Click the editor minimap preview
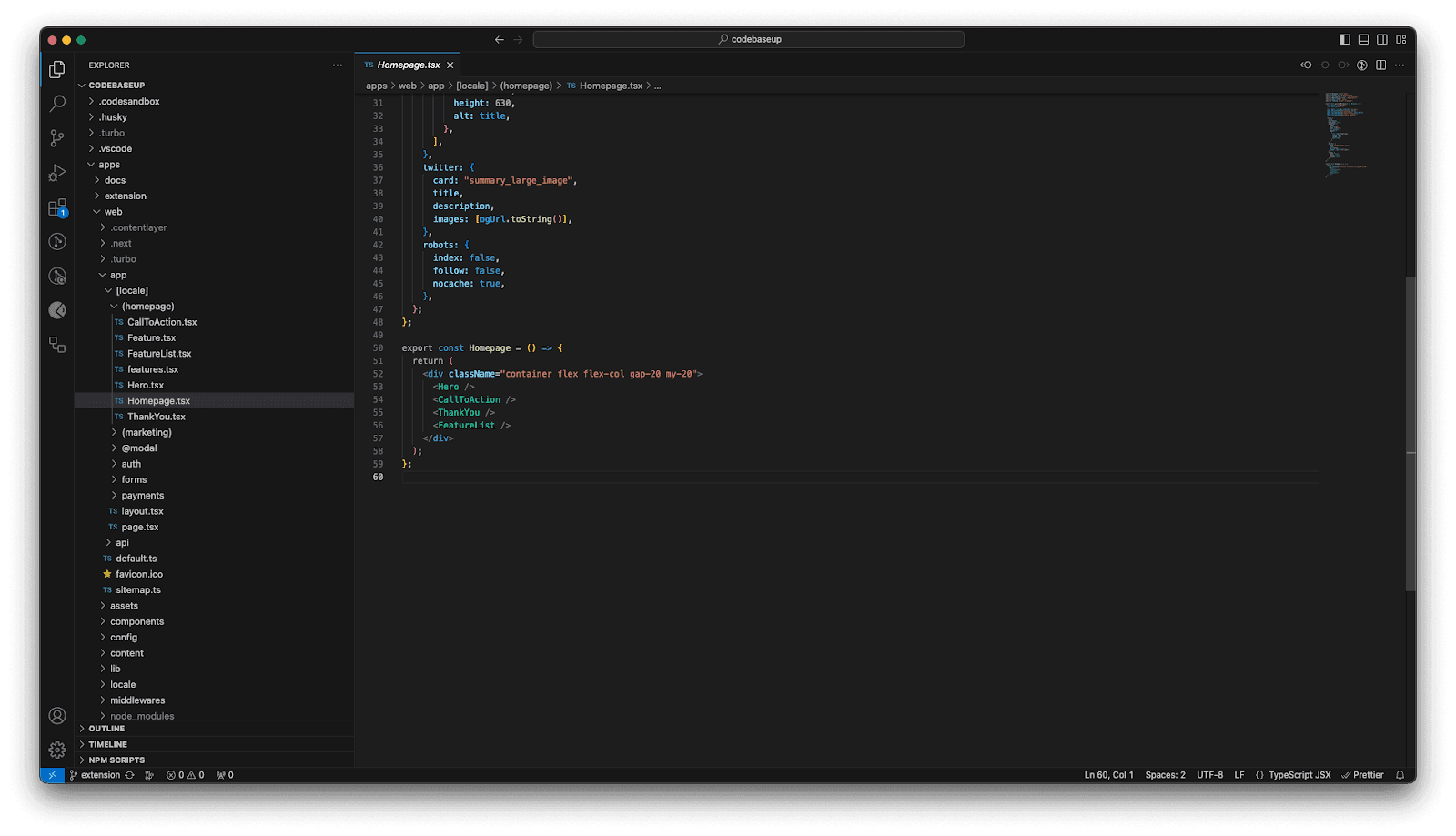 coord(1346,134)
